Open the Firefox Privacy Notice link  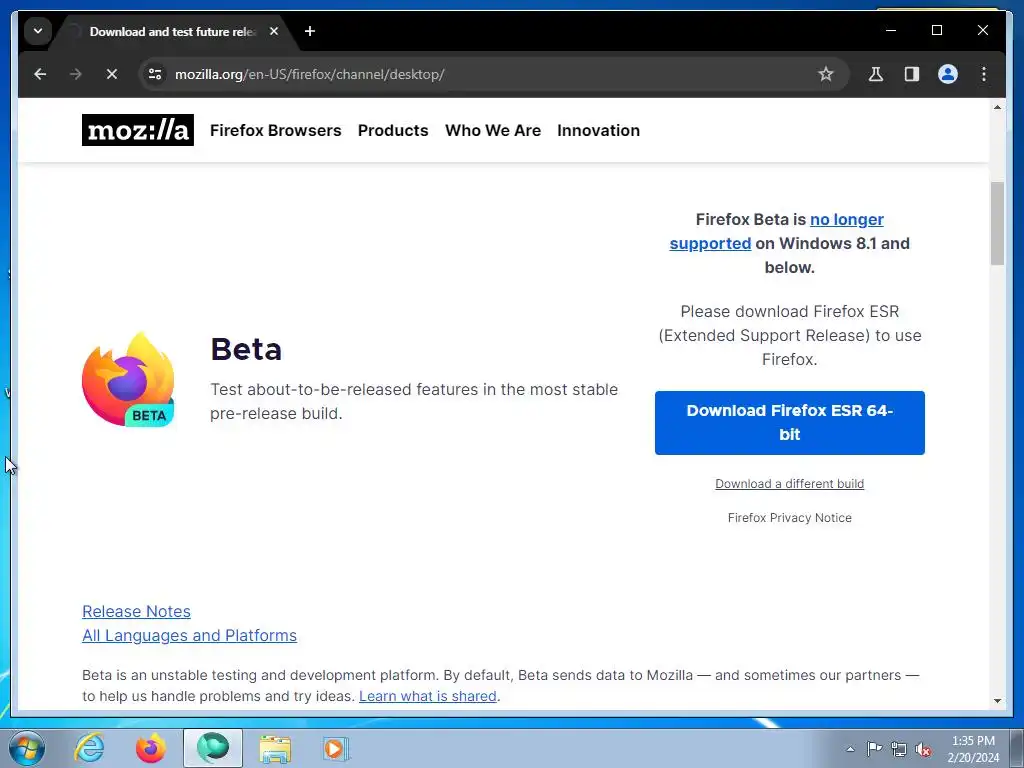(790, 518)
